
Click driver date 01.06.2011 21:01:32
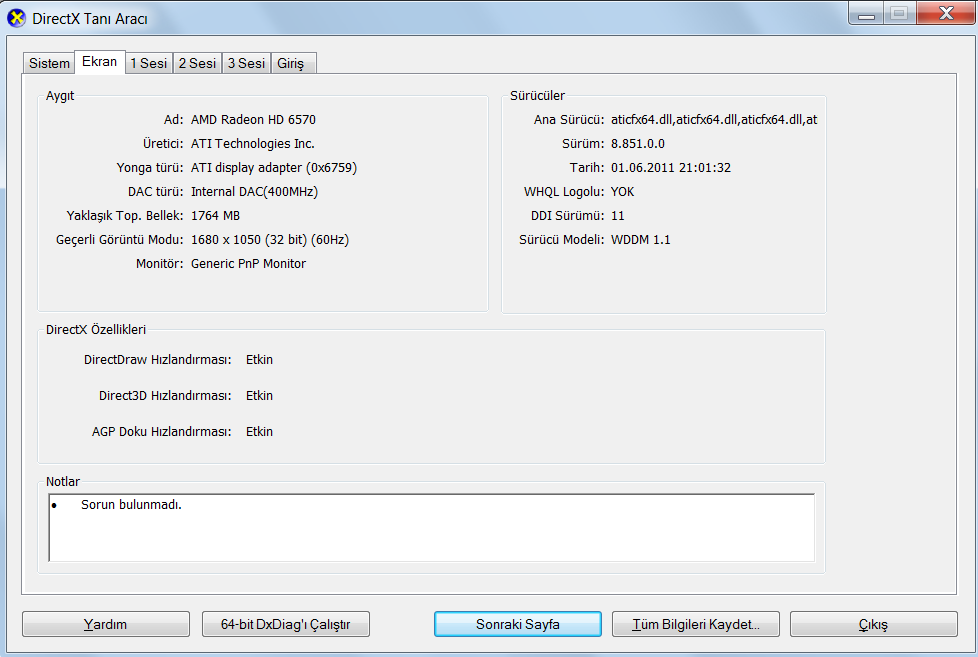coord(671,167)
